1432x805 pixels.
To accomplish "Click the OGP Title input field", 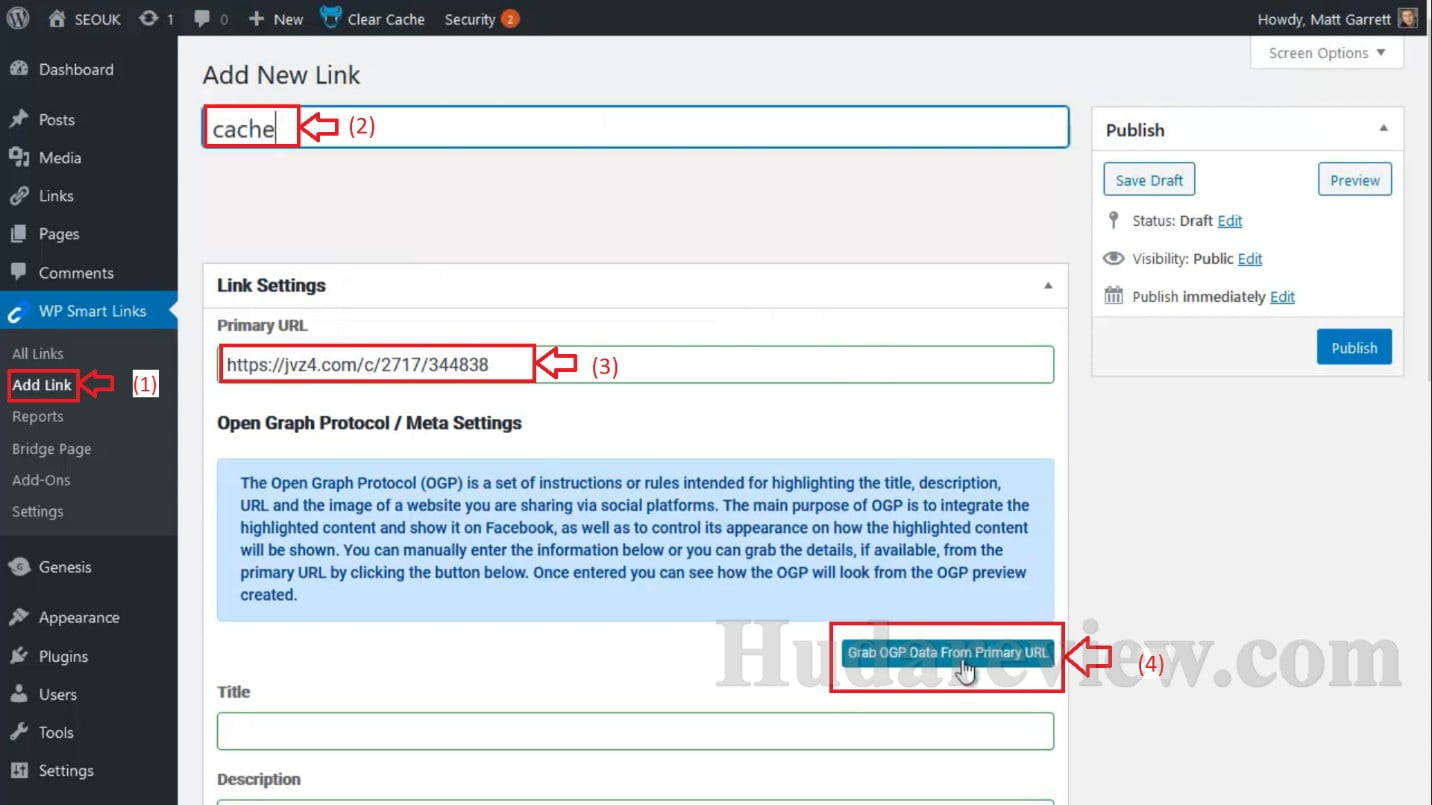I will point(636,731).
